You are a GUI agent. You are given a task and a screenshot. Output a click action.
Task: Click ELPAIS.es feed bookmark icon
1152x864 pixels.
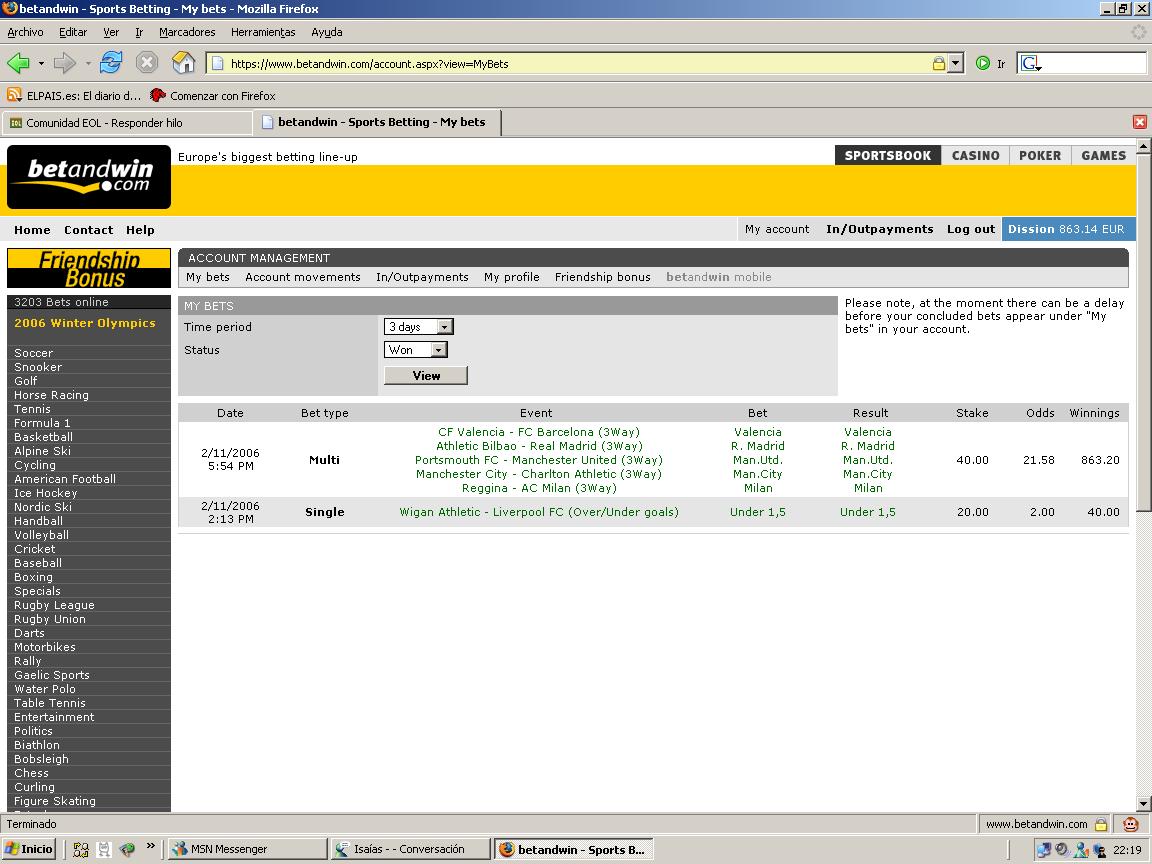point(14,96)
